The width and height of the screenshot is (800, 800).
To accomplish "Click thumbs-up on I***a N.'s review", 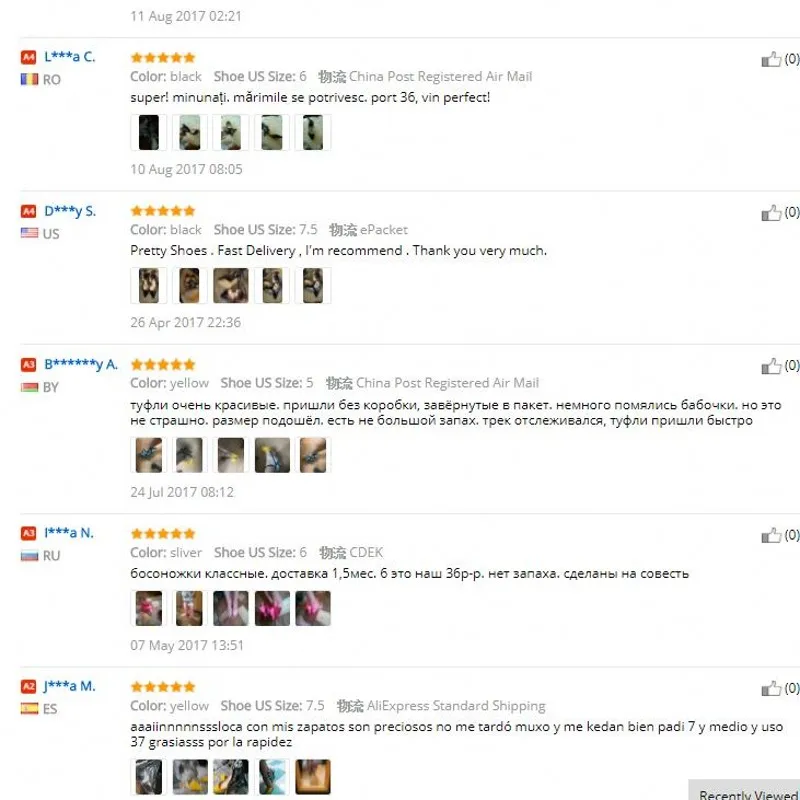I will [x=771, y=535].
